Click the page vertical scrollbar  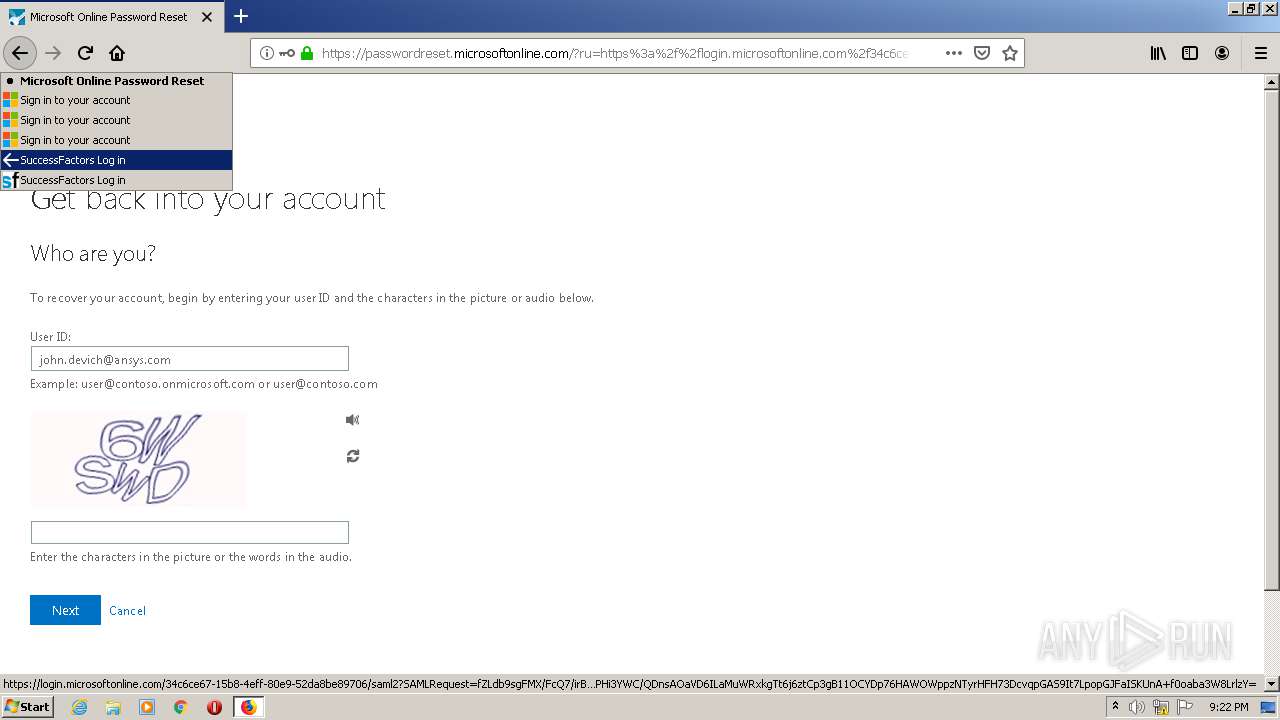tap(1271, 340)
